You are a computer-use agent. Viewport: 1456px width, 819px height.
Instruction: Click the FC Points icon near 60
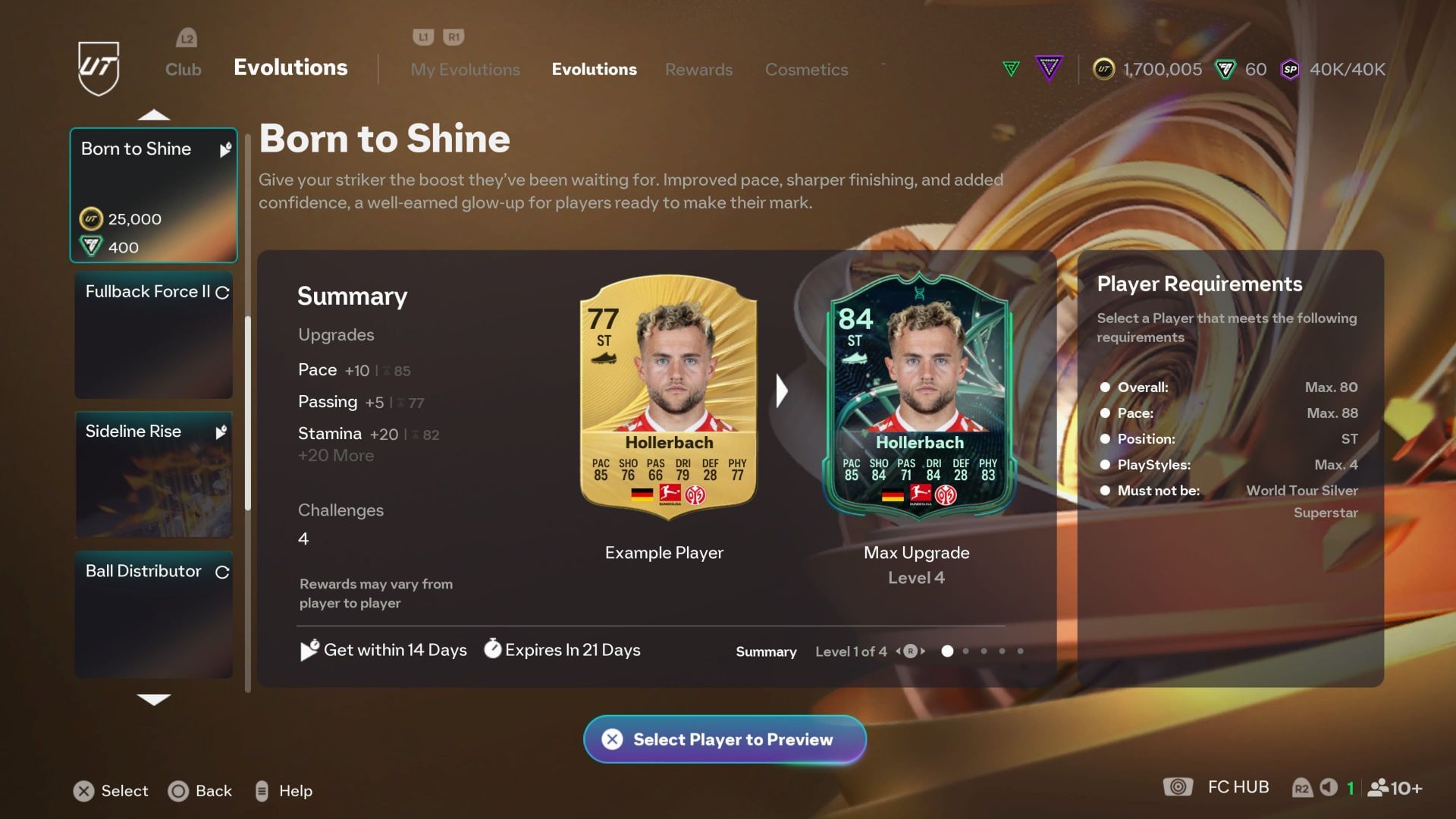[1225, 69]
